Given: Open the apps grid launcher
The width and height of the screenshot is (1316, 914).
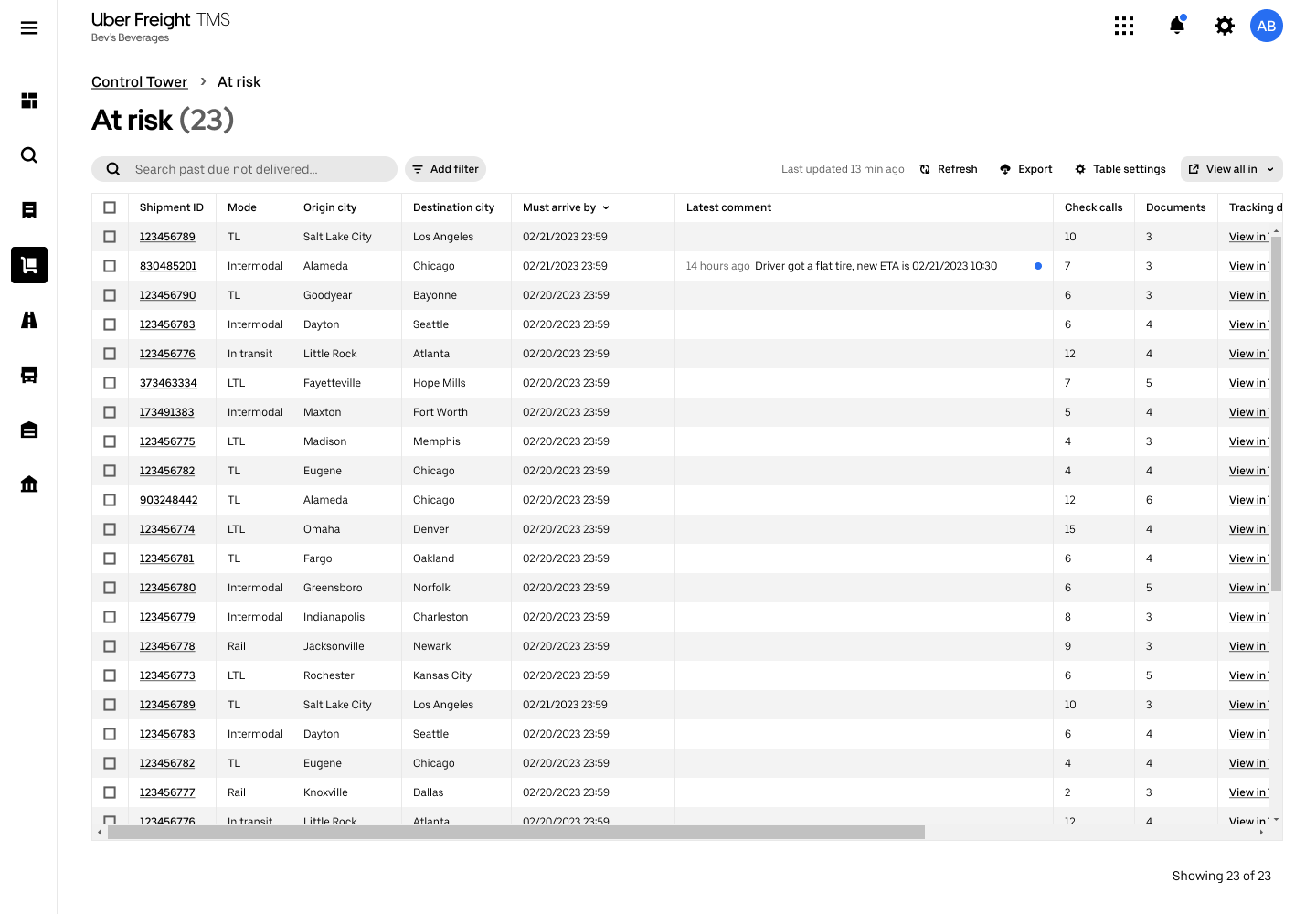Looking at the screenshot, I should tap(1124, 26).
